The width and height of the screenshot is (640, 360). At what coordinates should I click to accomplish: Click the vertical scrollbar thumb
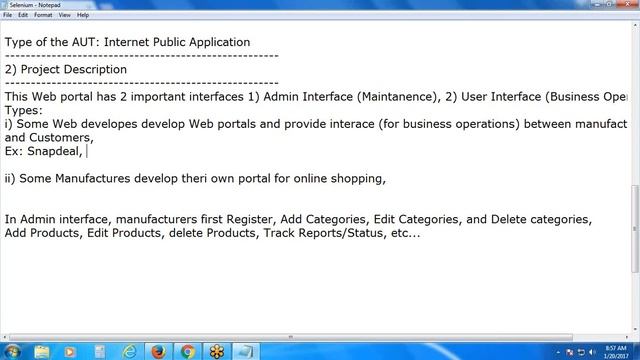[635, 229]
